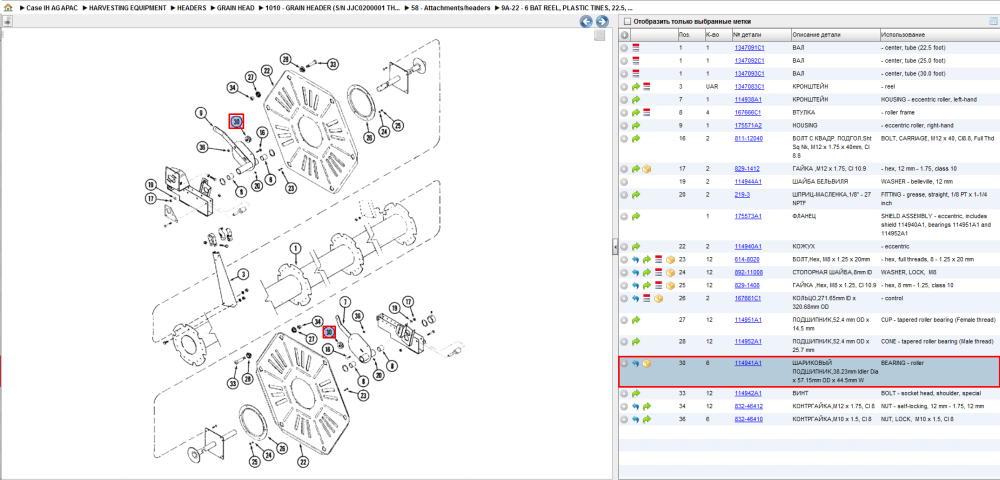Click the green arrow for 811-12040
This screenshot has width=1000, height=480.
pyautogui.click(x=636, y=138)
